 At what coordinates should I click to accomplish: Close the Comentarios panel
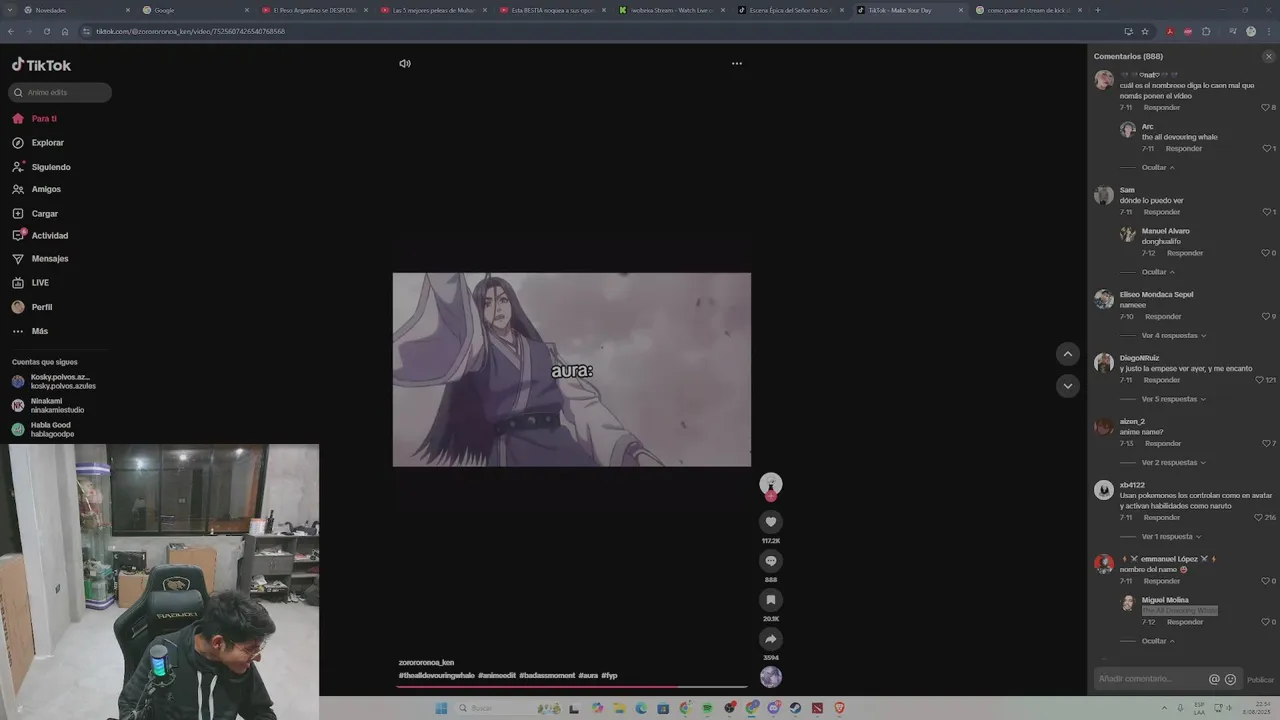(1269, 56)
